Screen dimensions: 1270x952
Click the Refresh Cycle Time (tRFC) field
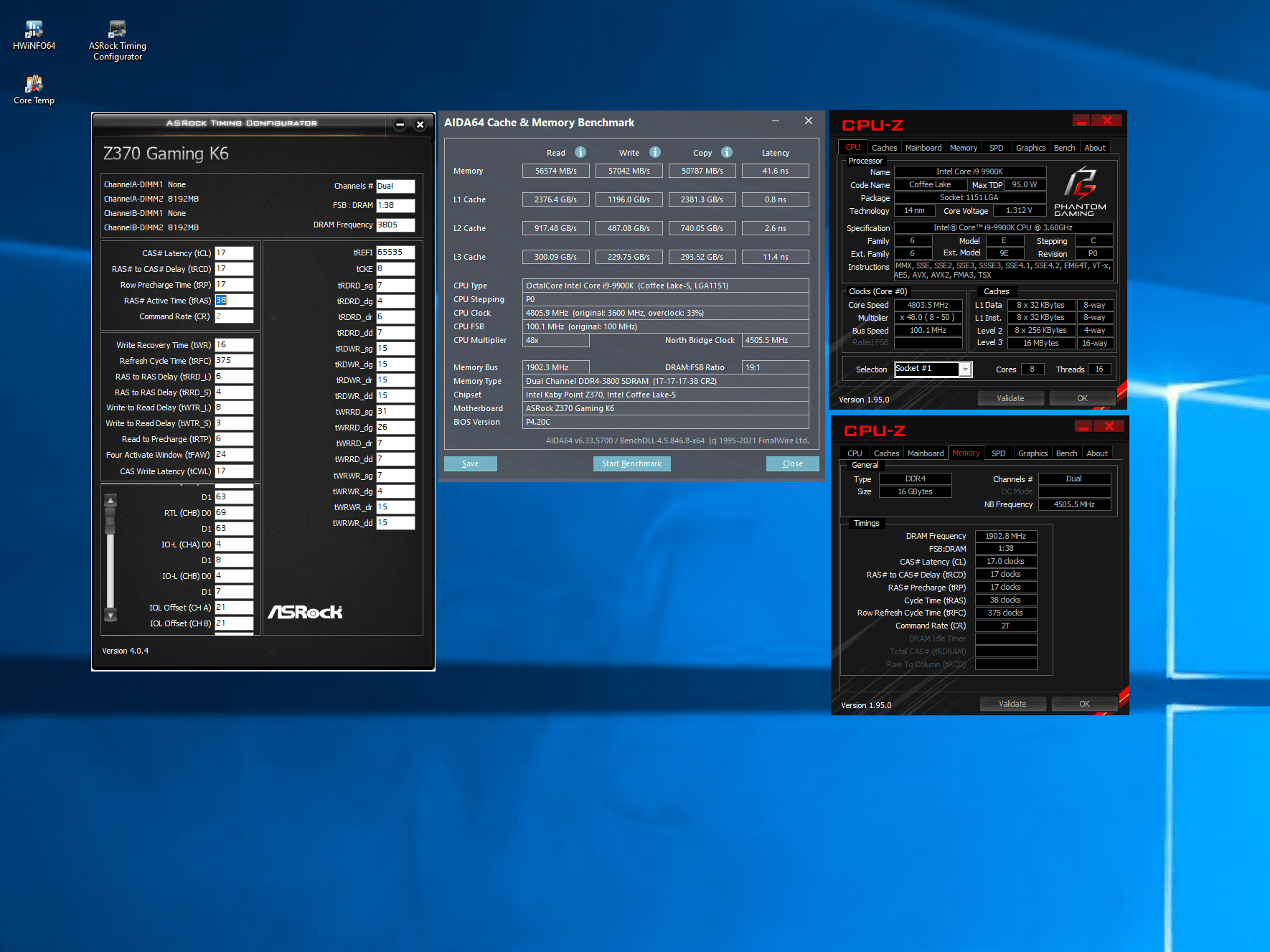(x=234, y=361)
